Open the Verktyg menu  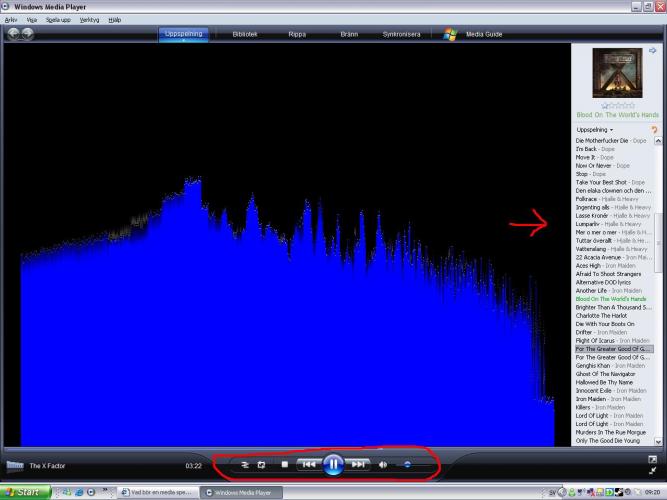tap(89, 19)
